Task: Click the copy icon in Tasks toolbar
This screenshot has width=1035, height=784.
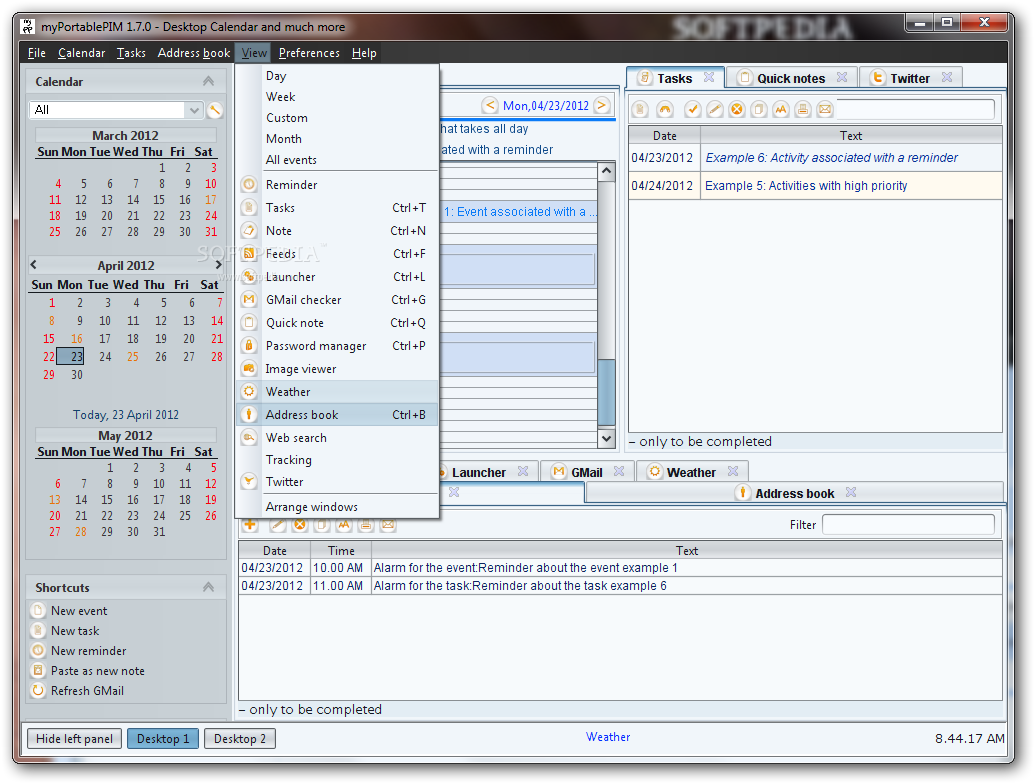Action: click(759, 110)
